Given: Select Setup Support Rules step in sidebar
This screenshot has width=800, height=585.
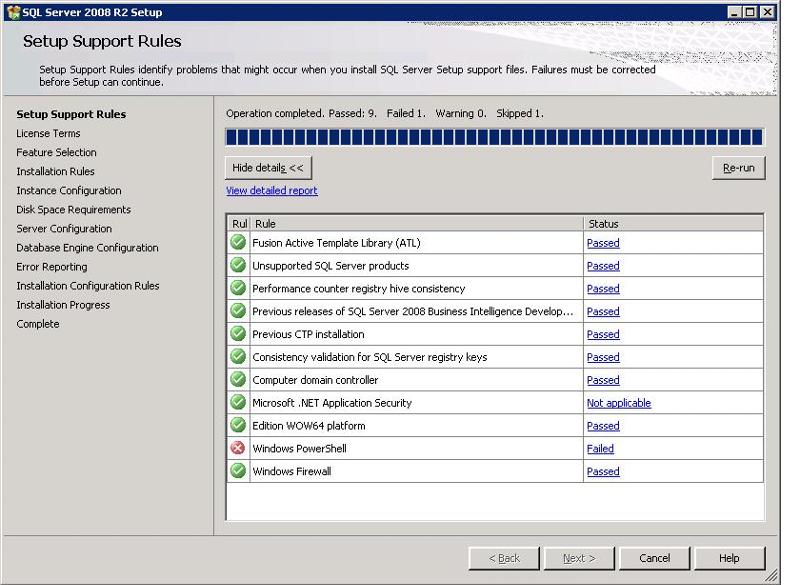Looking at the screenshot, I should [71, 114].
